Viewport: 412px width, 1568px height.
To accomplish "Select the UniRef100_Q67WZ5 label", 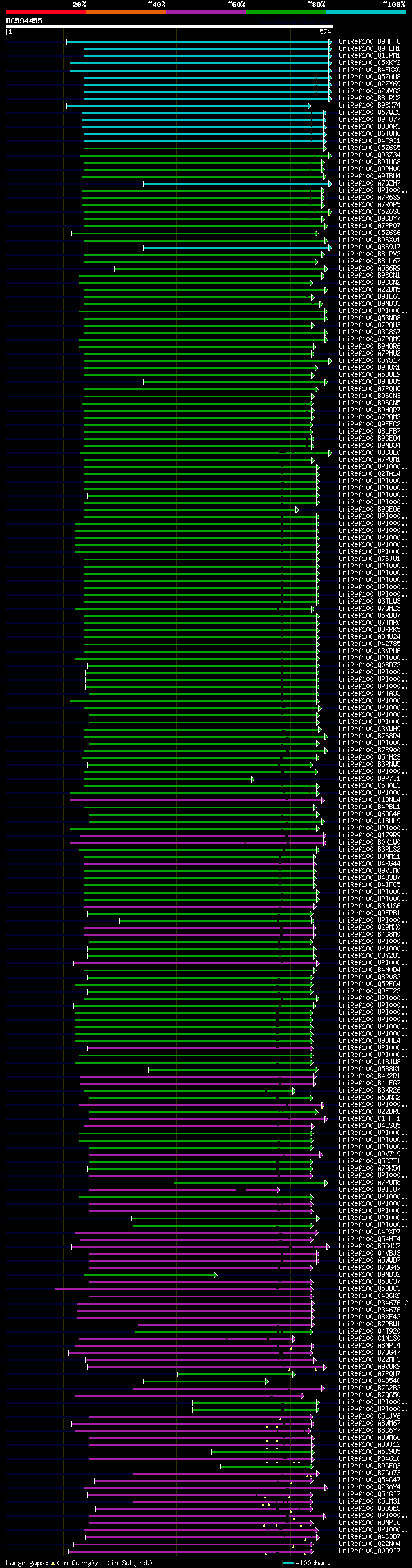I will (370, 113).
